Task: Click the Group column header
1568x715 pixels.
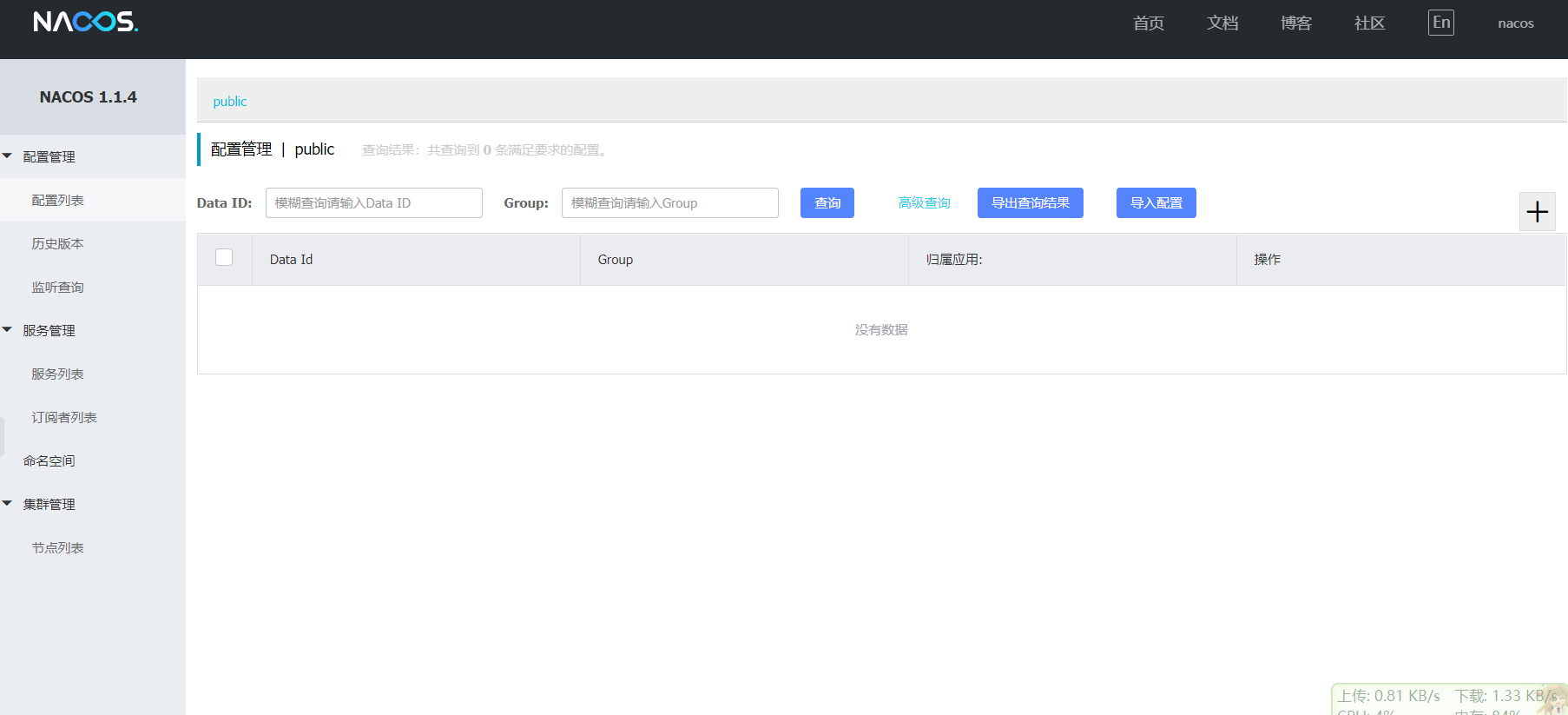Action: click(x=744, y=259)
